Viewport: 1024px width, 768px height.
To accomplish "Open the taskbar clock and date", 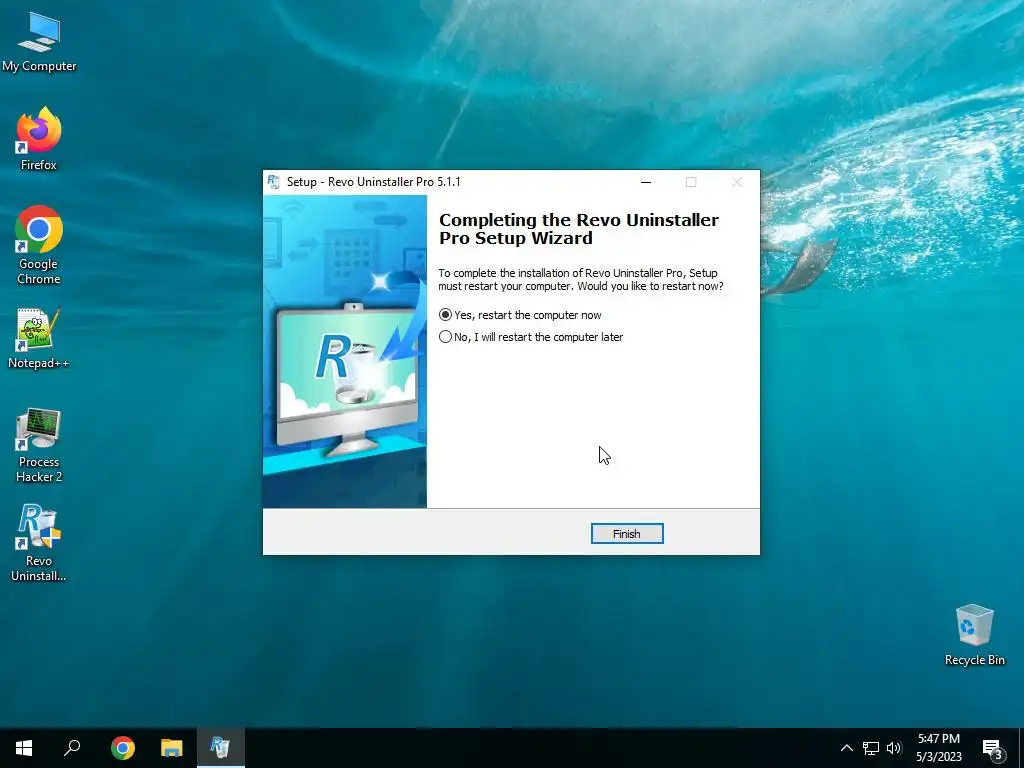I will [x=938, y=748].
